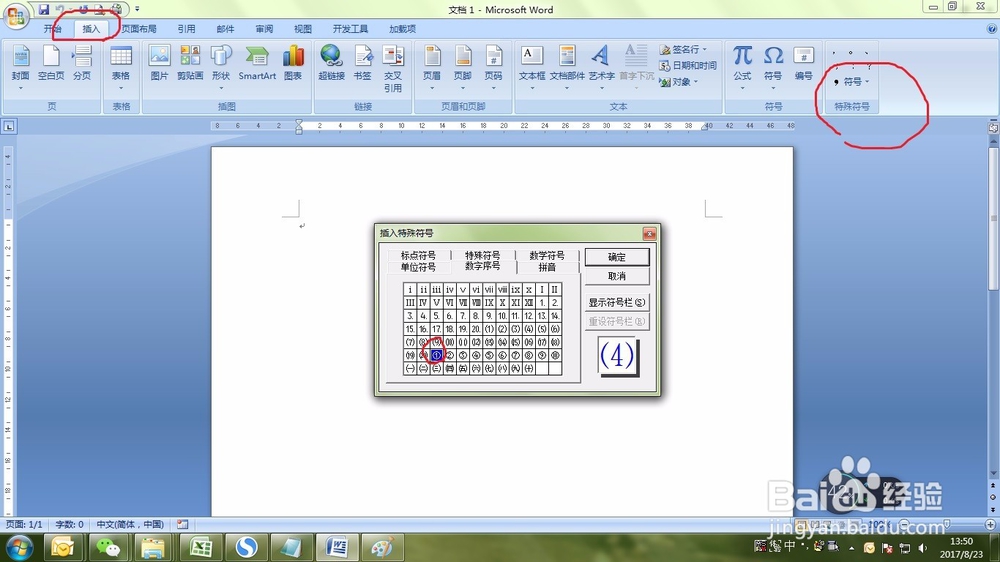Viewport: 1000px width, 562px height.
Task: Switch to the 审阅 ribbon tab
Action: pyautogui.click(x=264, y=29)
